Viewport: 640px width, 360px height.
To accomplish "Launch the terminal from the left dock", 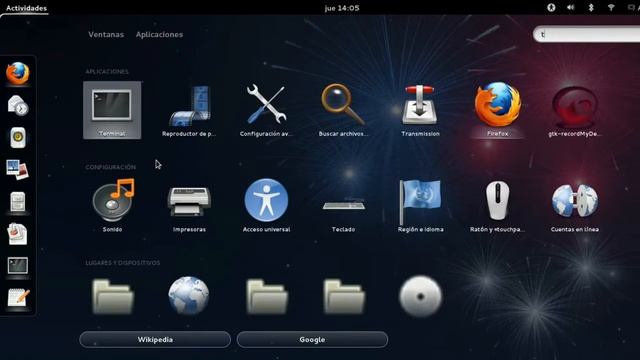I will (18, 266).
